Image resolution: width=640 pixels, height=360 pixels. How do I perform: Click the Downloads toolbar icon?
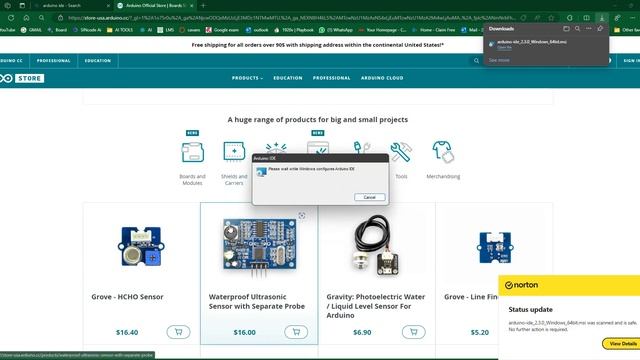tap(602, 18)
